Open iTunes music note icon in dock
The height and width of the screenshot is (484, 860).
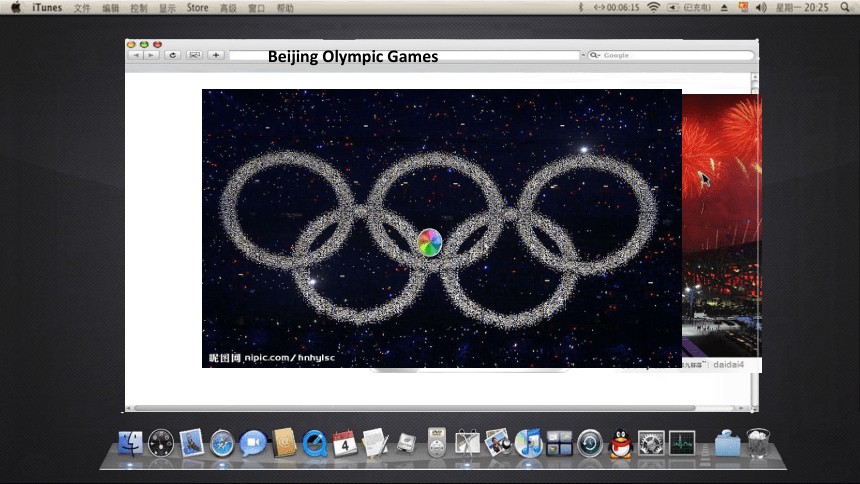tap(529, 443)
